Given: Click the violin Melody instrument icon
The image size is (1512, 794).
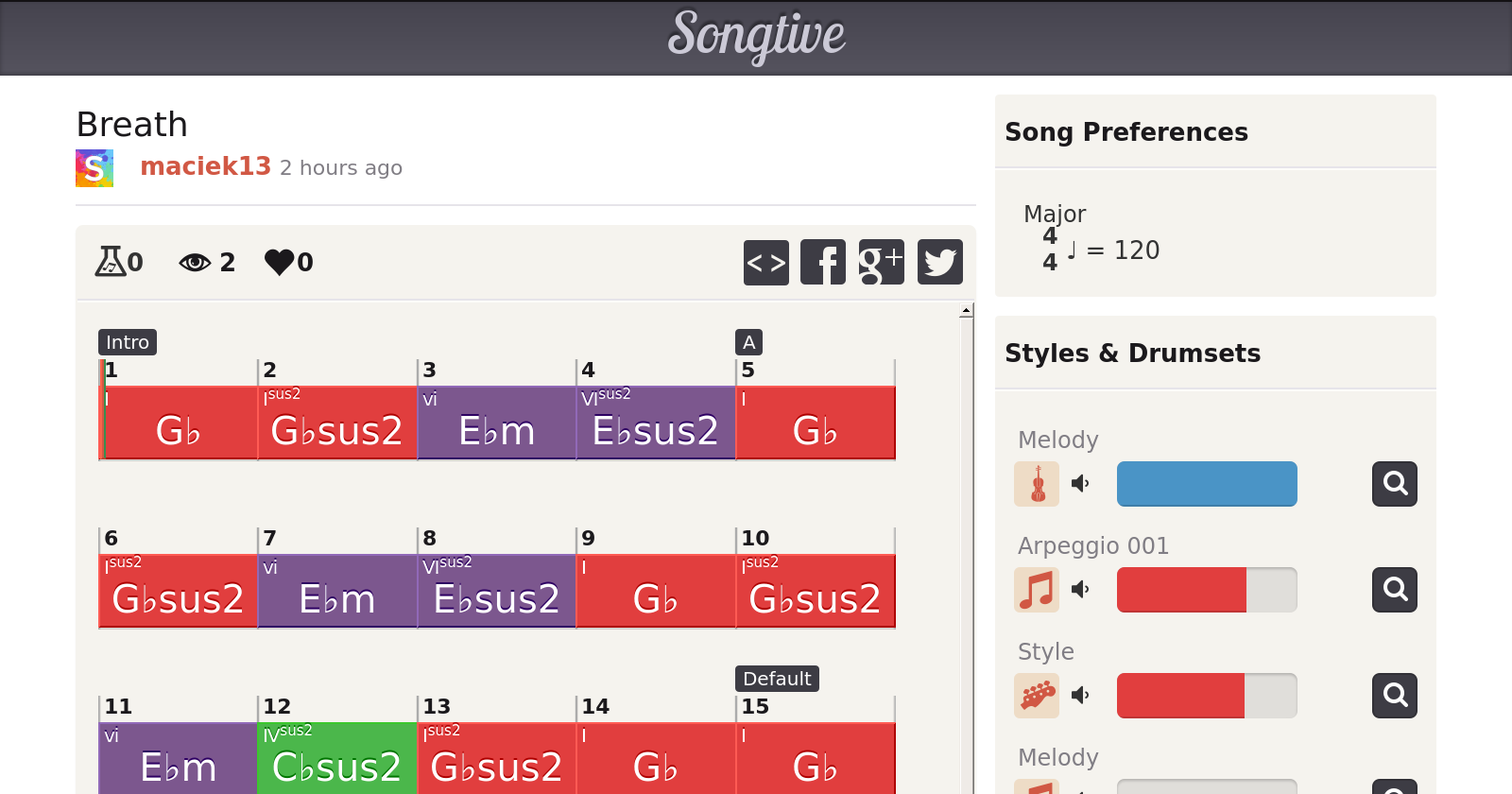Looking at the screenshot, I should [1037, 484].
